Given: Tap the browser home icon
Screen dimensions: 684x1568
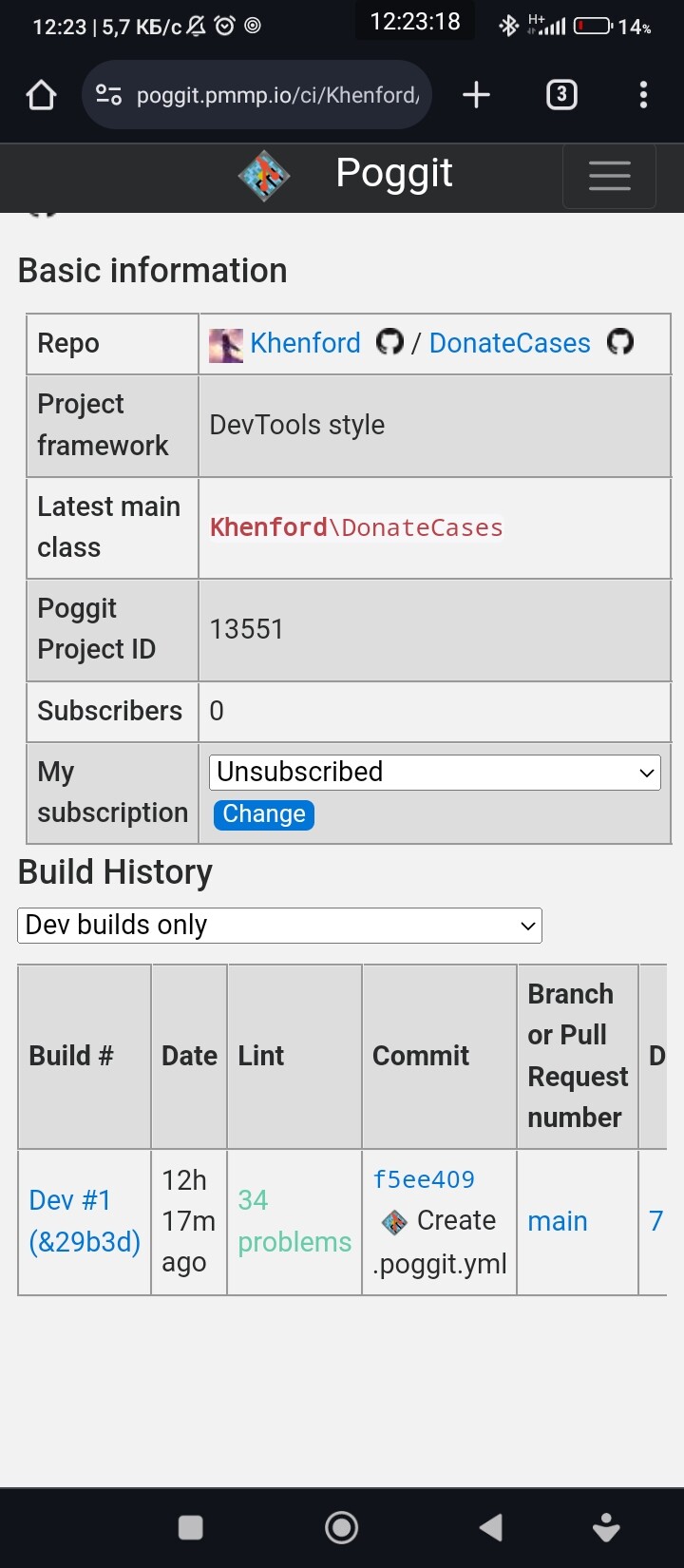Looking at the screenshot, I should click(41, 95).
